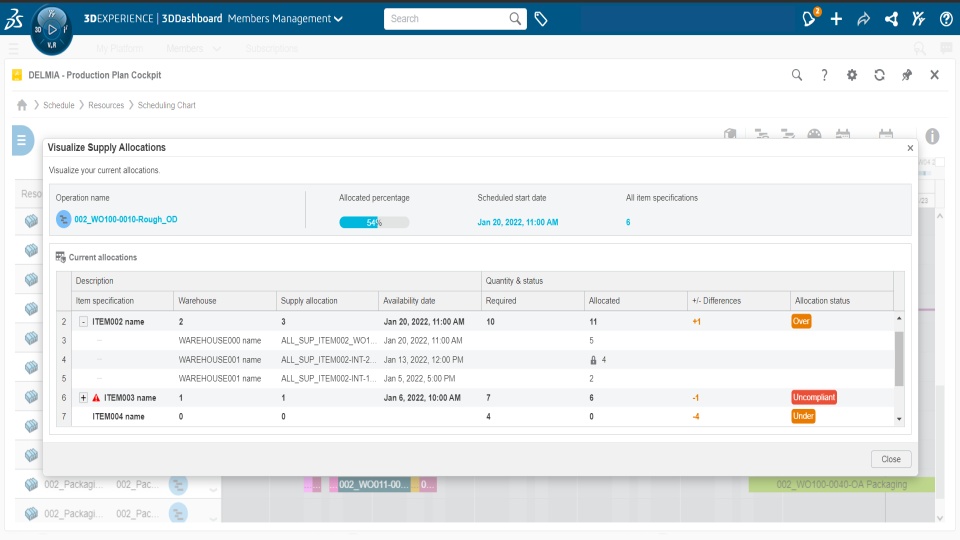960x540 pixels.
Task: Open the Subscriptions tab
Action: (x=272, y=48)
